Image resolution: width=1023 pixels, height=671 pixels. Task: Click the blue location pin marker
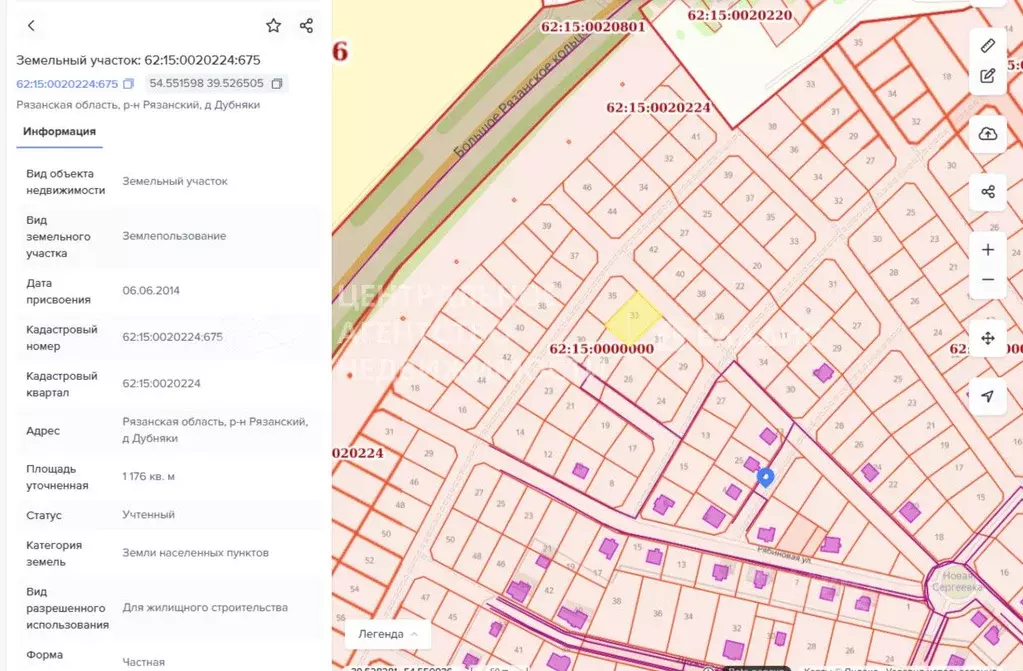[x=765, y=477]
